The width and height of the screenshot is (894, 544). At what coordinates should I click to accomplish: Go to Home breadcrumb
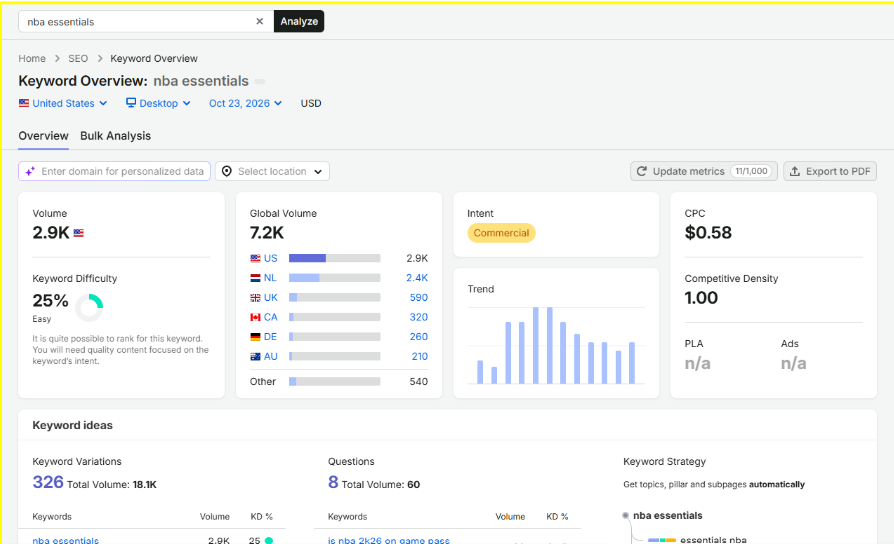pos(32,58)
